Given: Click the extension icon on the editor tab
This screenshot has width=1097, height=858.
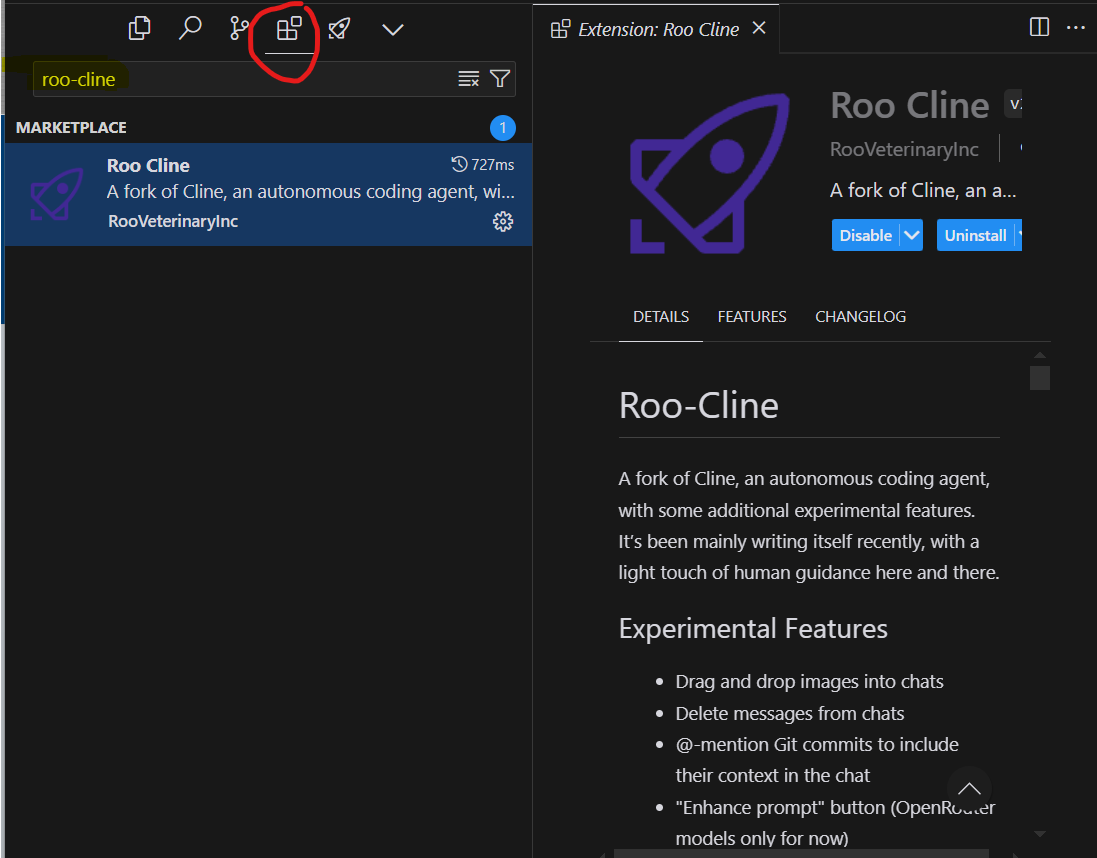Looking at the screenshot, I should pos(560,29).
